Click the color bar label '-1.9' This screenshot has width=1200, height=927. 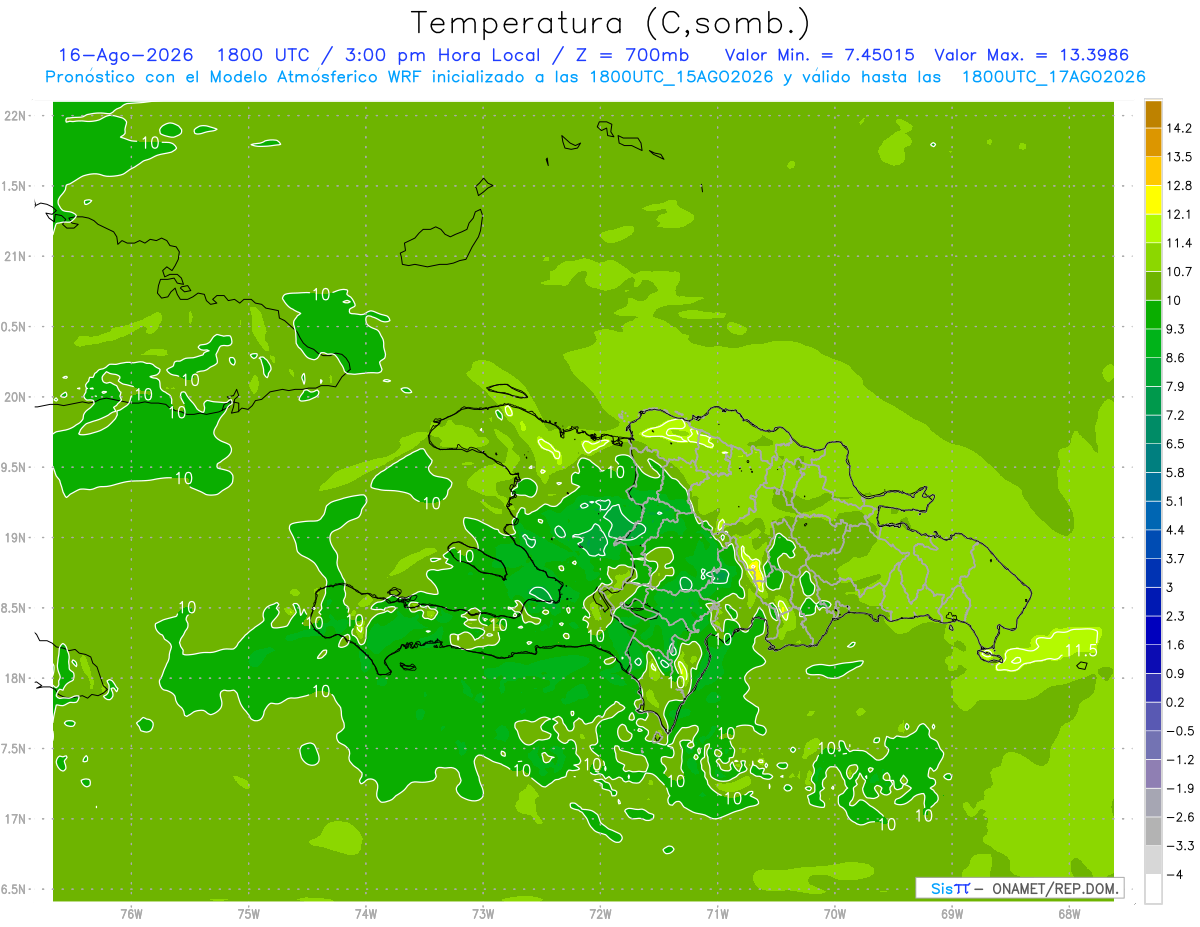coord(1179,788)
